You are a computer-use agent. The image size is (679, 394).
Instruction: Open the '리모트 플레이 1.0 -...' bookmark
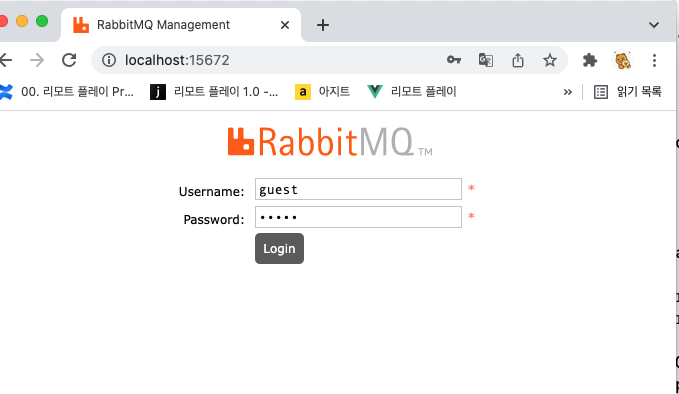click(214, 92)
